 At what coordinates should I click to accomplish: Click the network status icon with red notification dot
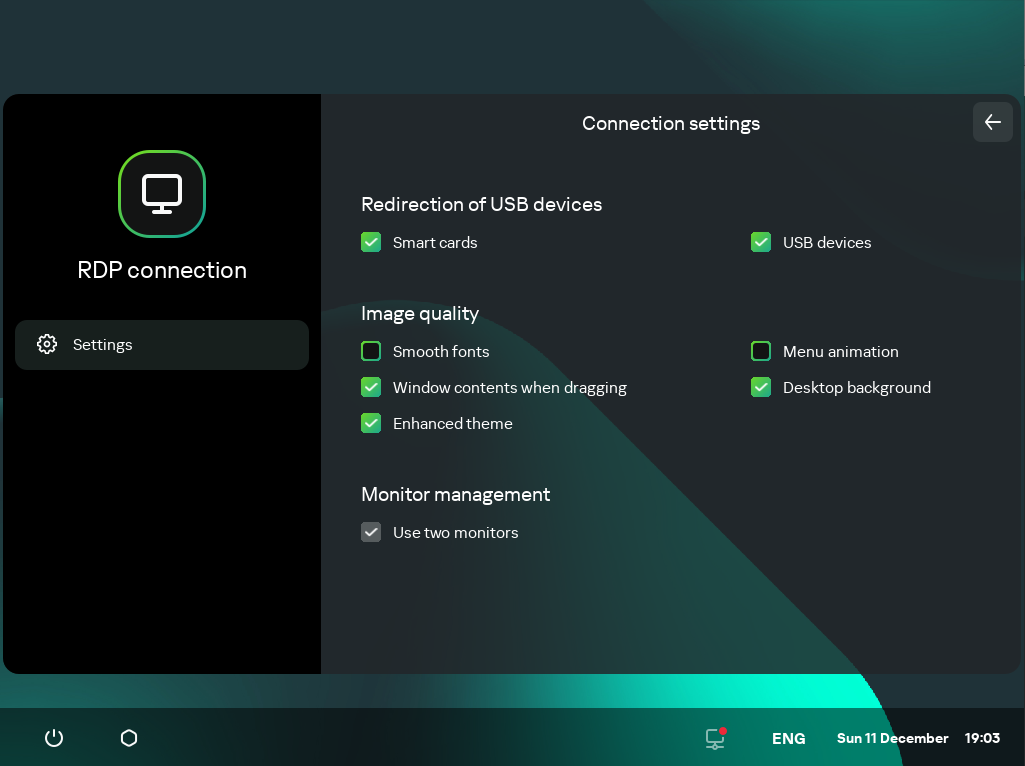tap(714, 738)
